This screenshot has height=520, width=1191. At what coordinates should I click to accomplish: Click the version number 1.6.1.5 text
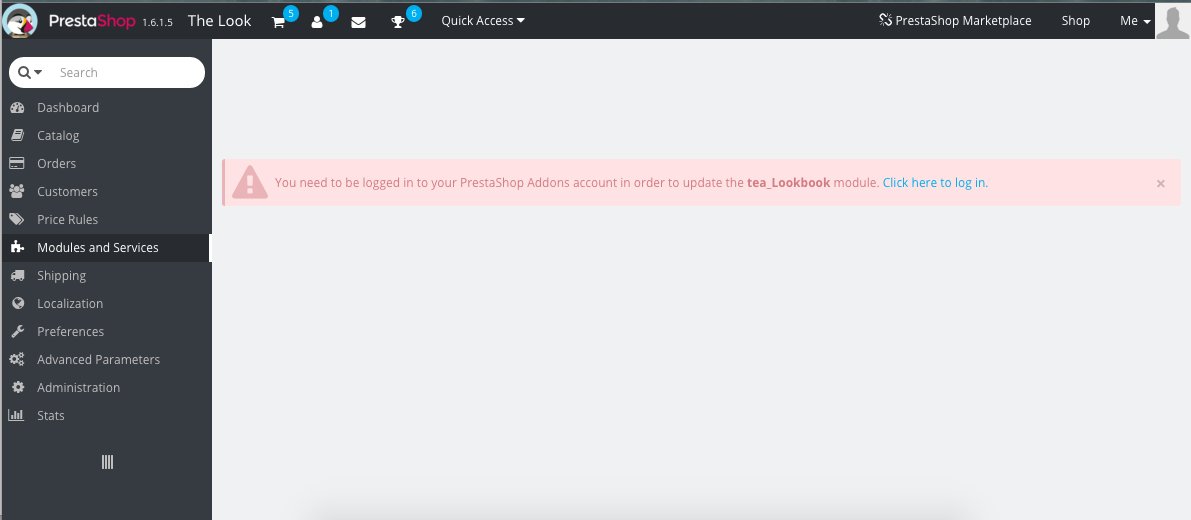coord(157,23)
